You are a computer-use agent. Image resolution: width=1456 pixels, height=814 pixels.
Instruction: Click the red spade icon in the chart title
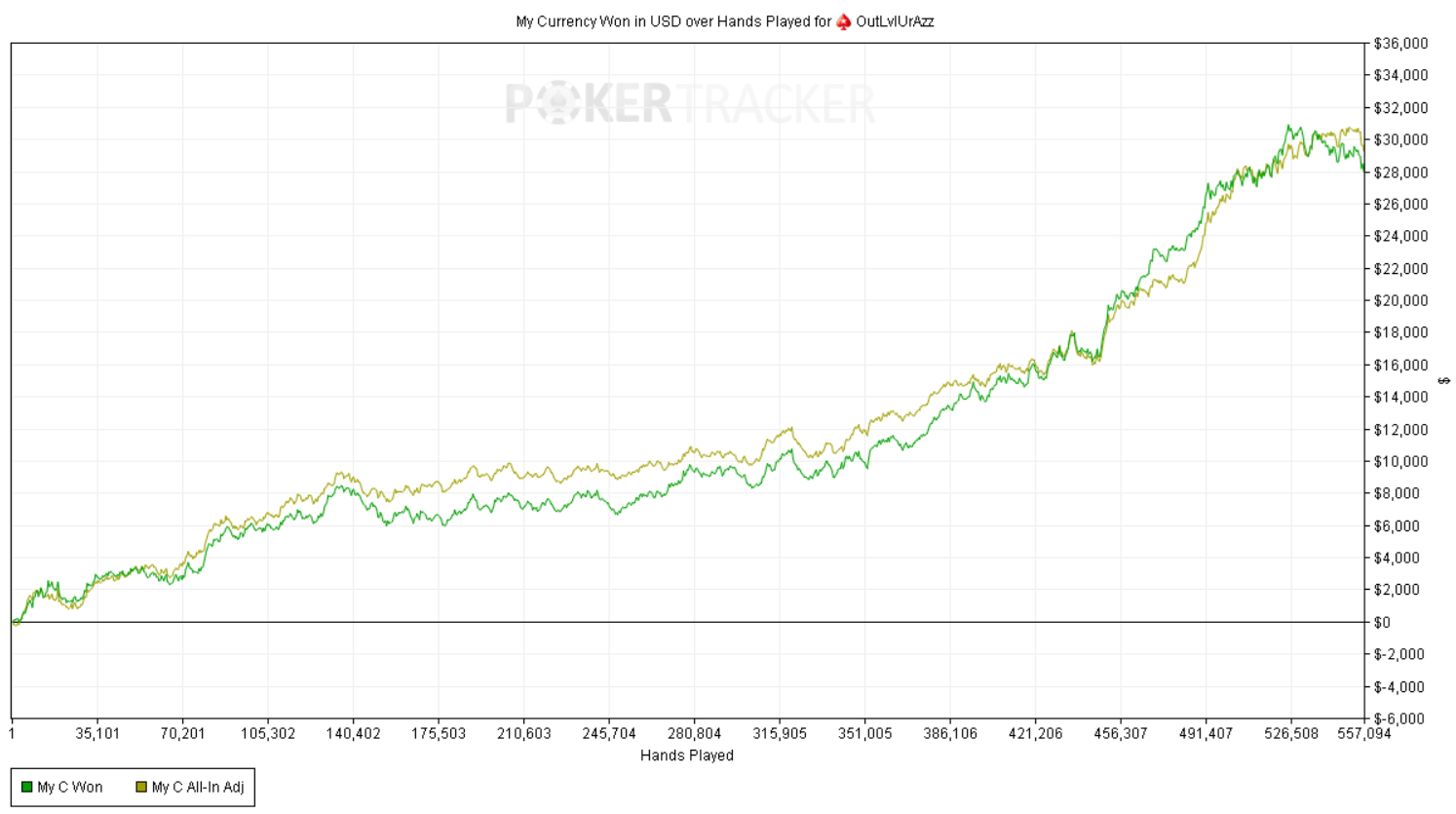click(x=844, y=21)
